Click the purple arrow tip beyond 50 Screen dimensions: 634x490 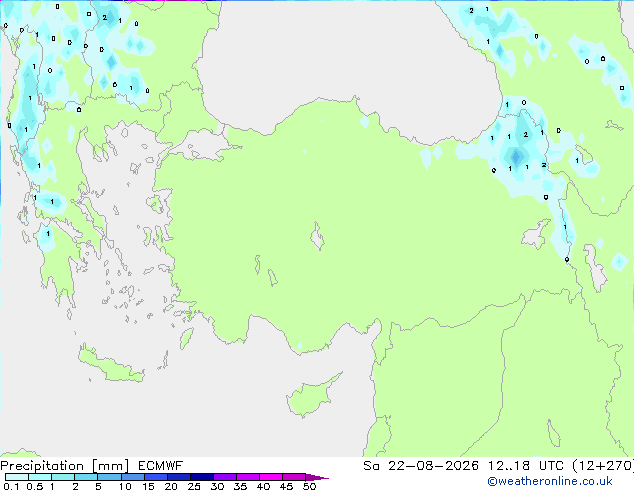(x=317, y=477)
